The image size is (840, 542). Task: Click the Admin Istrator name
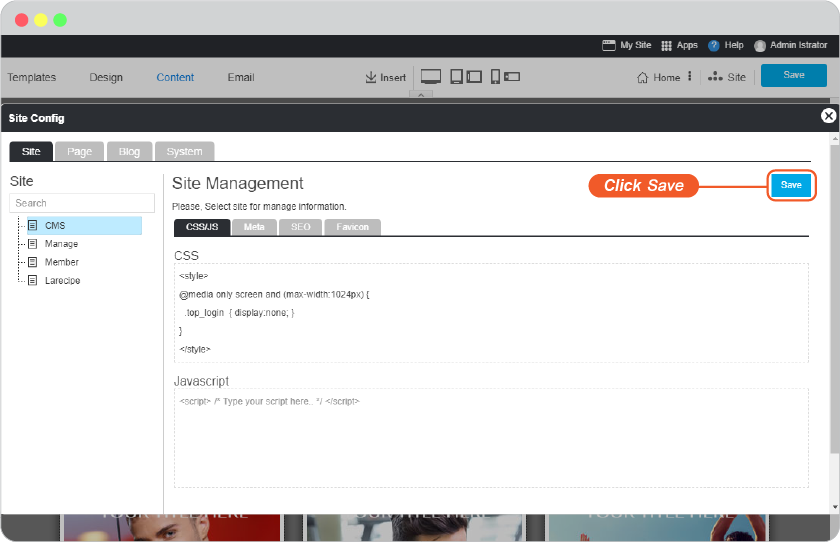pyautogui.click(x=799, y=45)
